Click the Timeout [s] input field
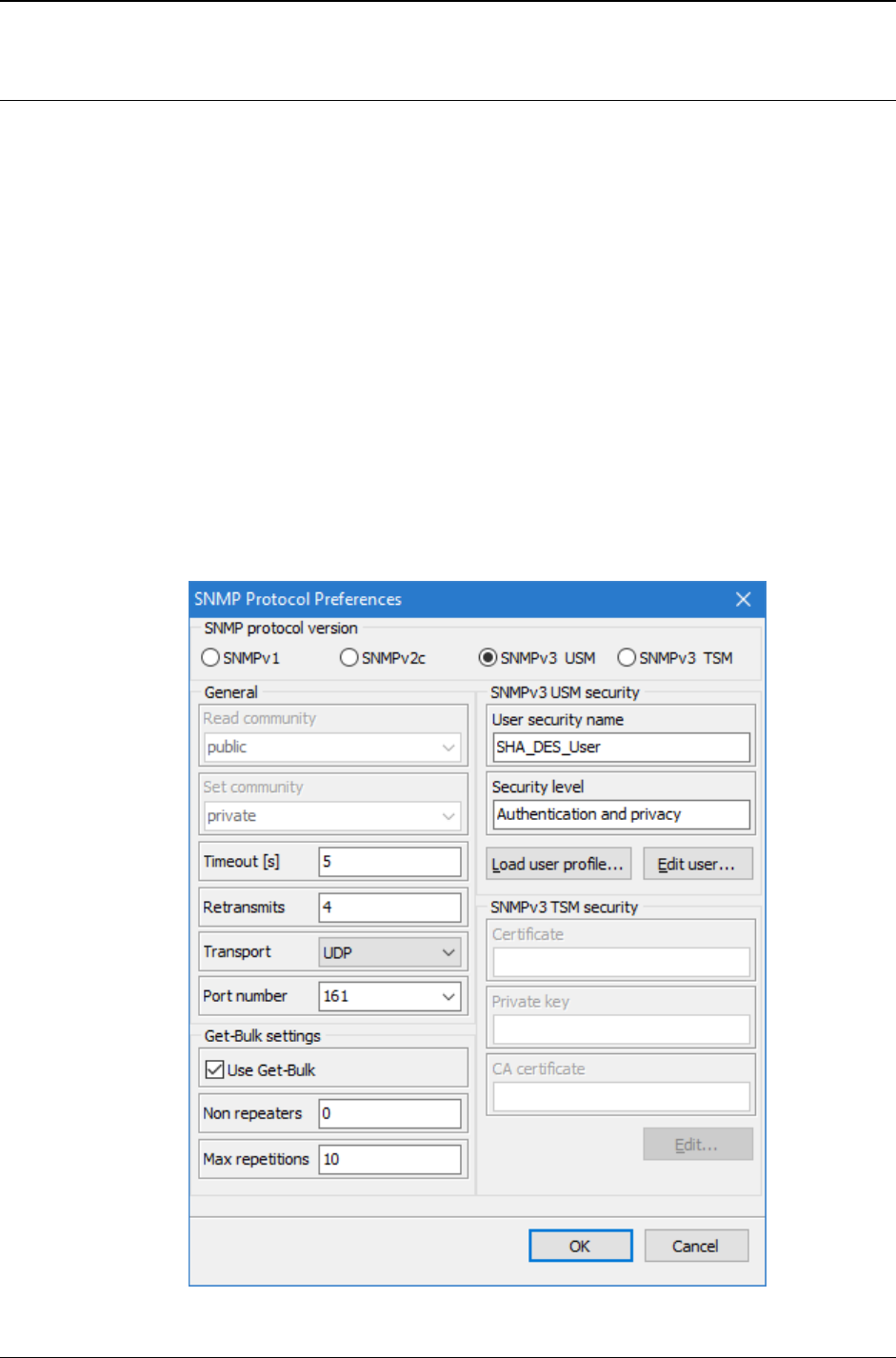This screenshot has height=1358, width=896. (x=389, y=862)
